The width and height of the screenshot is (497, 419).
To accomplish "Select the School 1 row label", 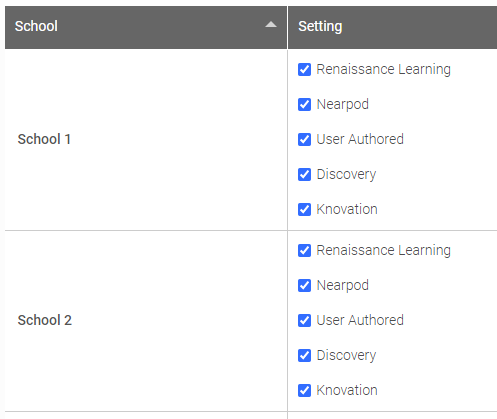I will (x=44, y=139).
